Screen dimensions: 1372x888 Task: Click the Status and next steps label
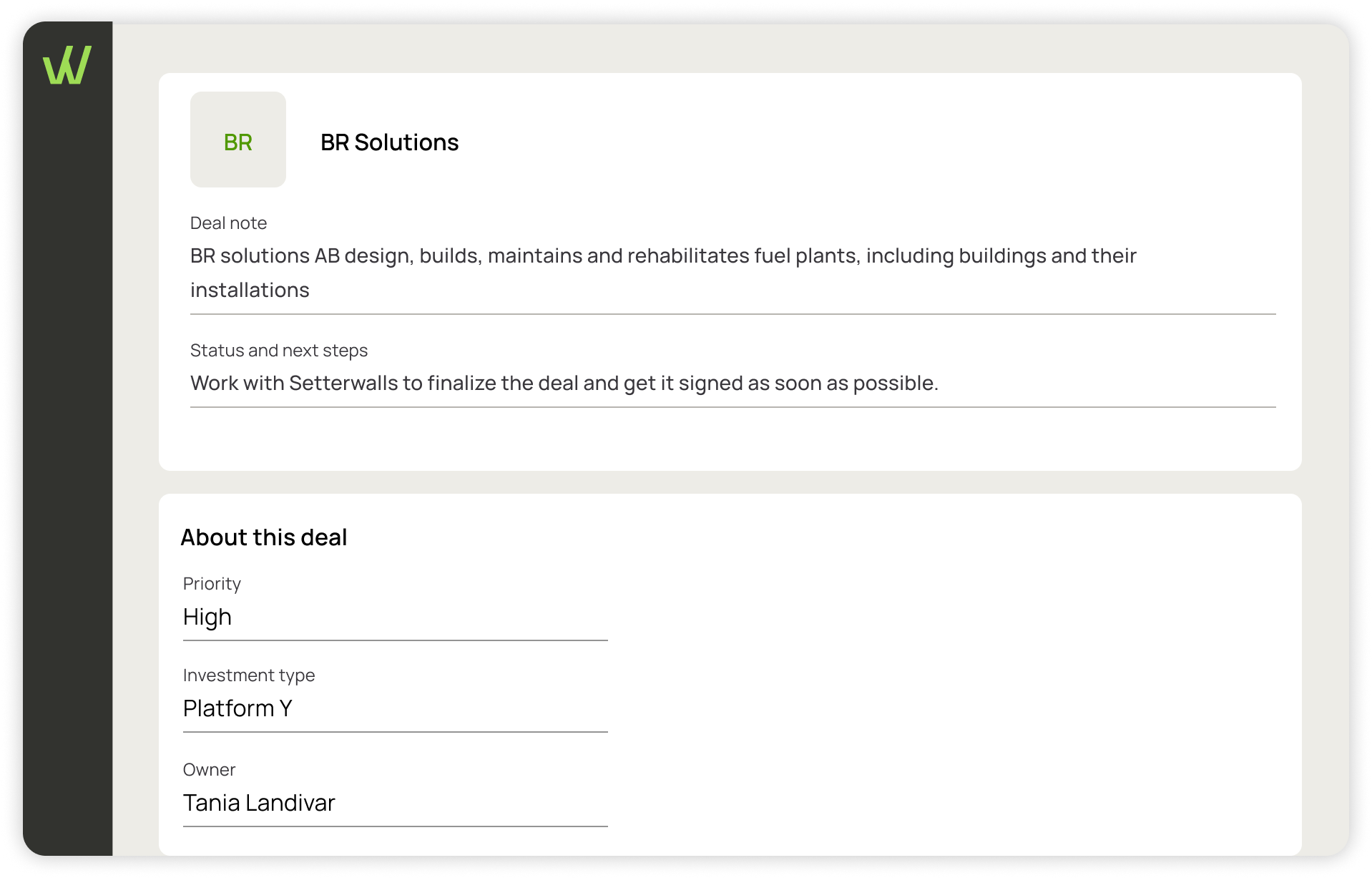[x=279, y=351]
